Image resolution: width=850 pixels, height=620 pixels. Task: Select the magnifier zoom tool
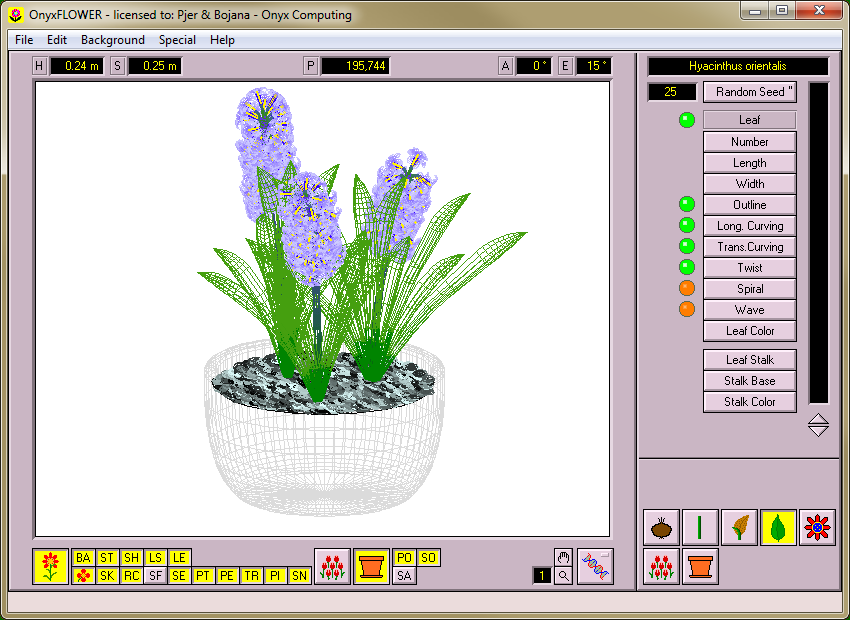point(563,576)
